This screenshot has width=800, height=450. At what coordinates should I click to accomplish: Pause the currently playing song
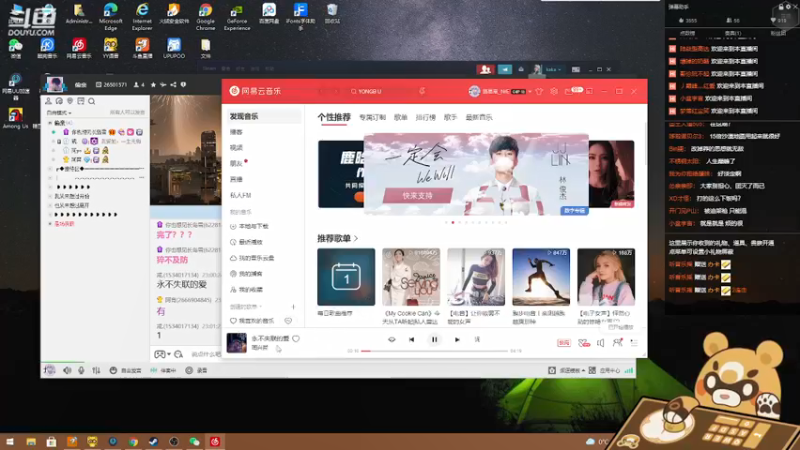tap(434, 339)
